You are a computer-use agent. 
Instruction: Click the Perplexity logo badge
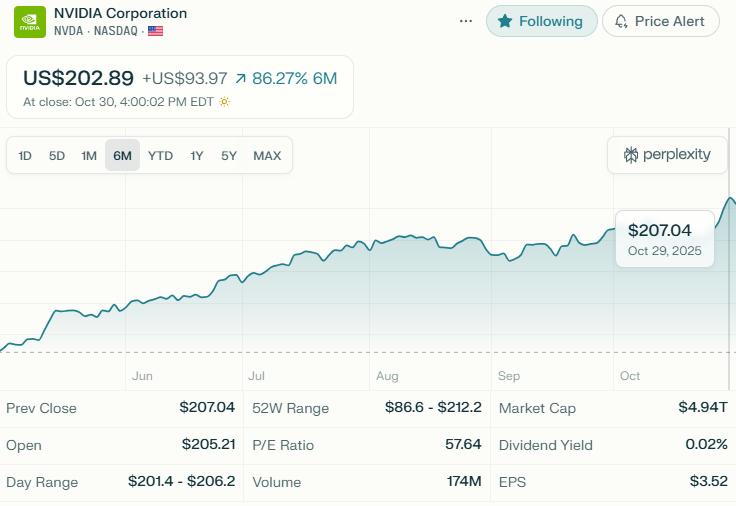(x=667, y=155)
